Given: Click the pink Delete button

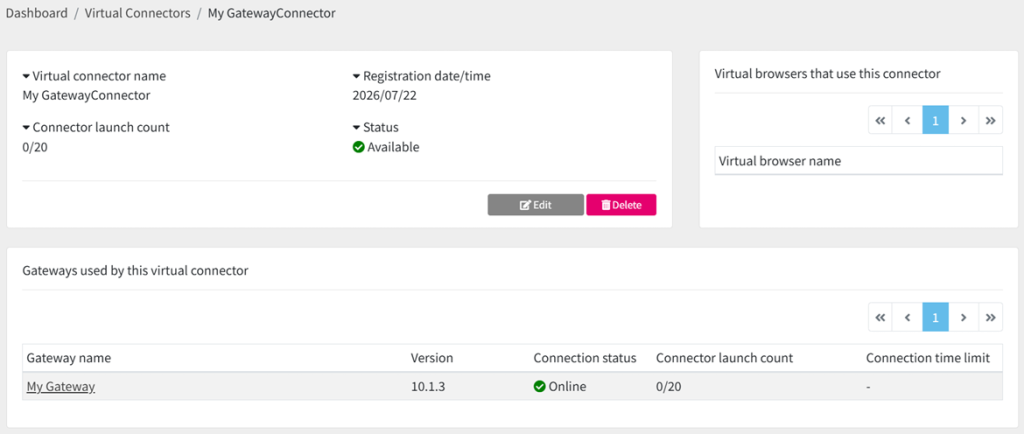Looking at the screenshot, I should click(x=621, y=205).
